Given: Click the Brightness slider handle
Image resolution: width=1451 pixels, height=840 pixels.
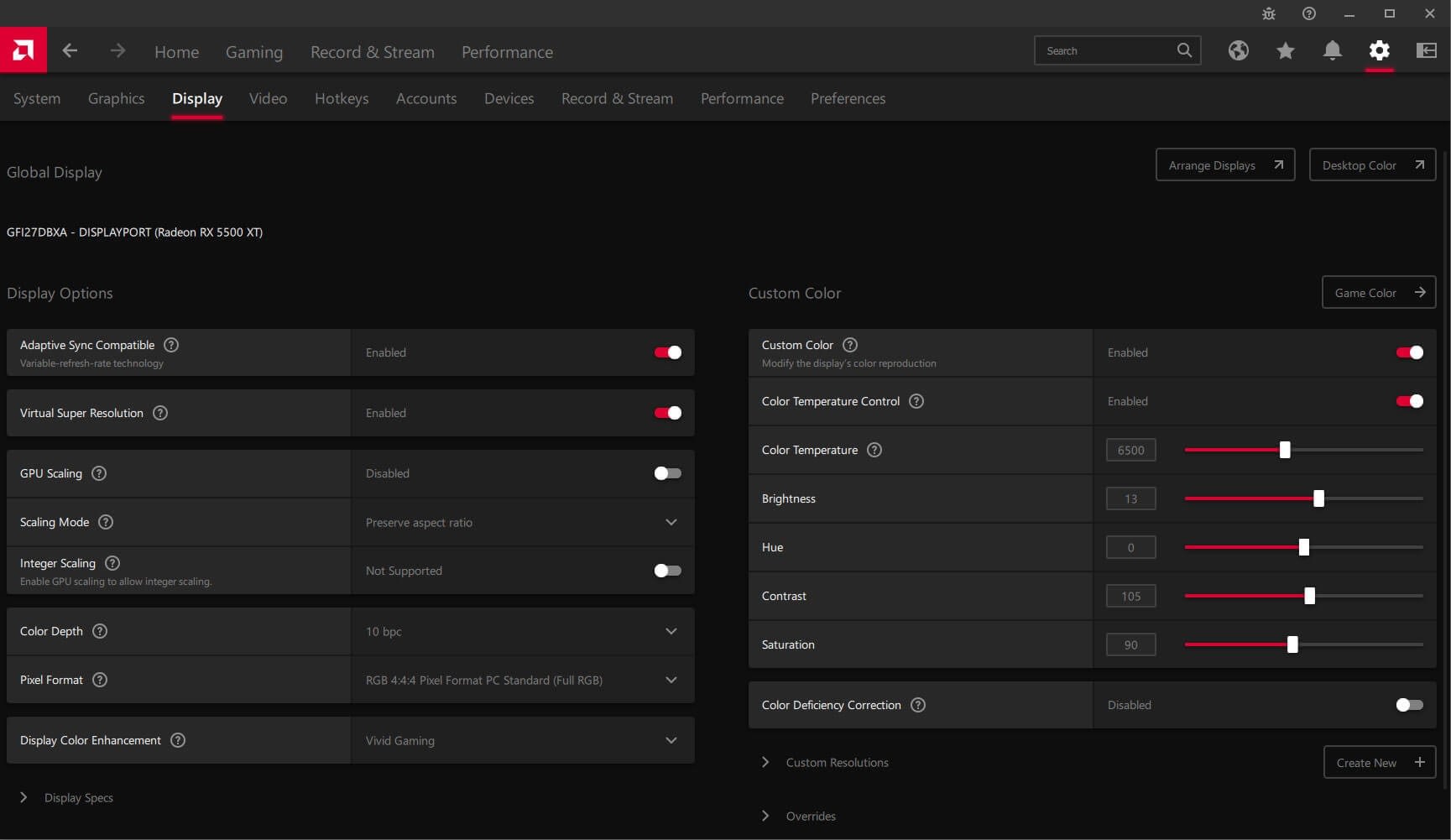Looking at the screenshot, I should (x=1319, y=498).
